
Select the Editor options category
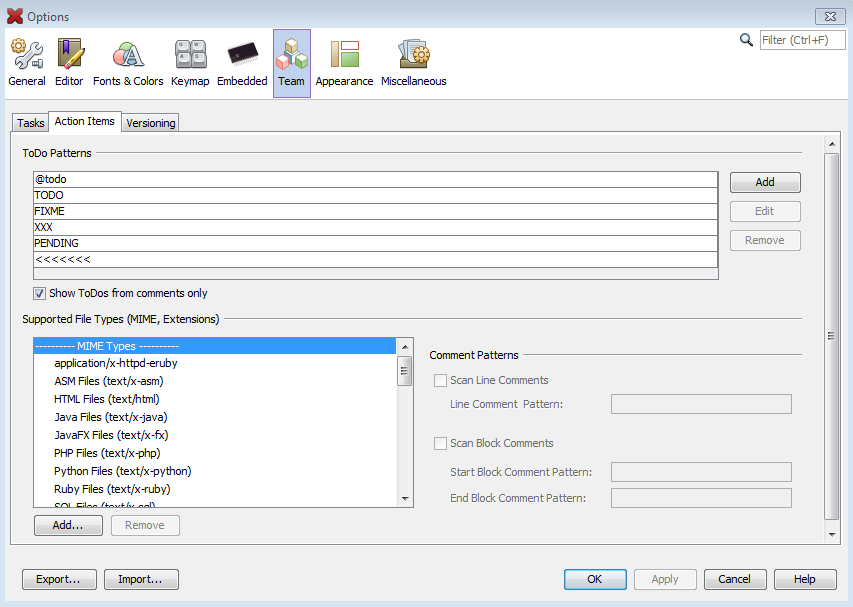click(x=69, y=63)
